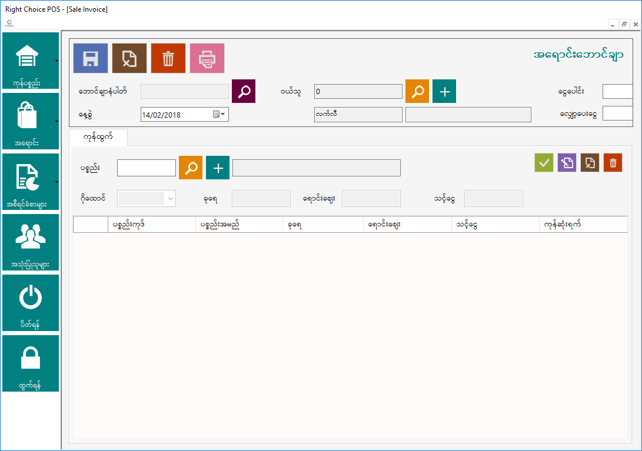Search invoice number with purple magnifier icon
The height and width of the screenshot is (451, 642).
(244, 92)
